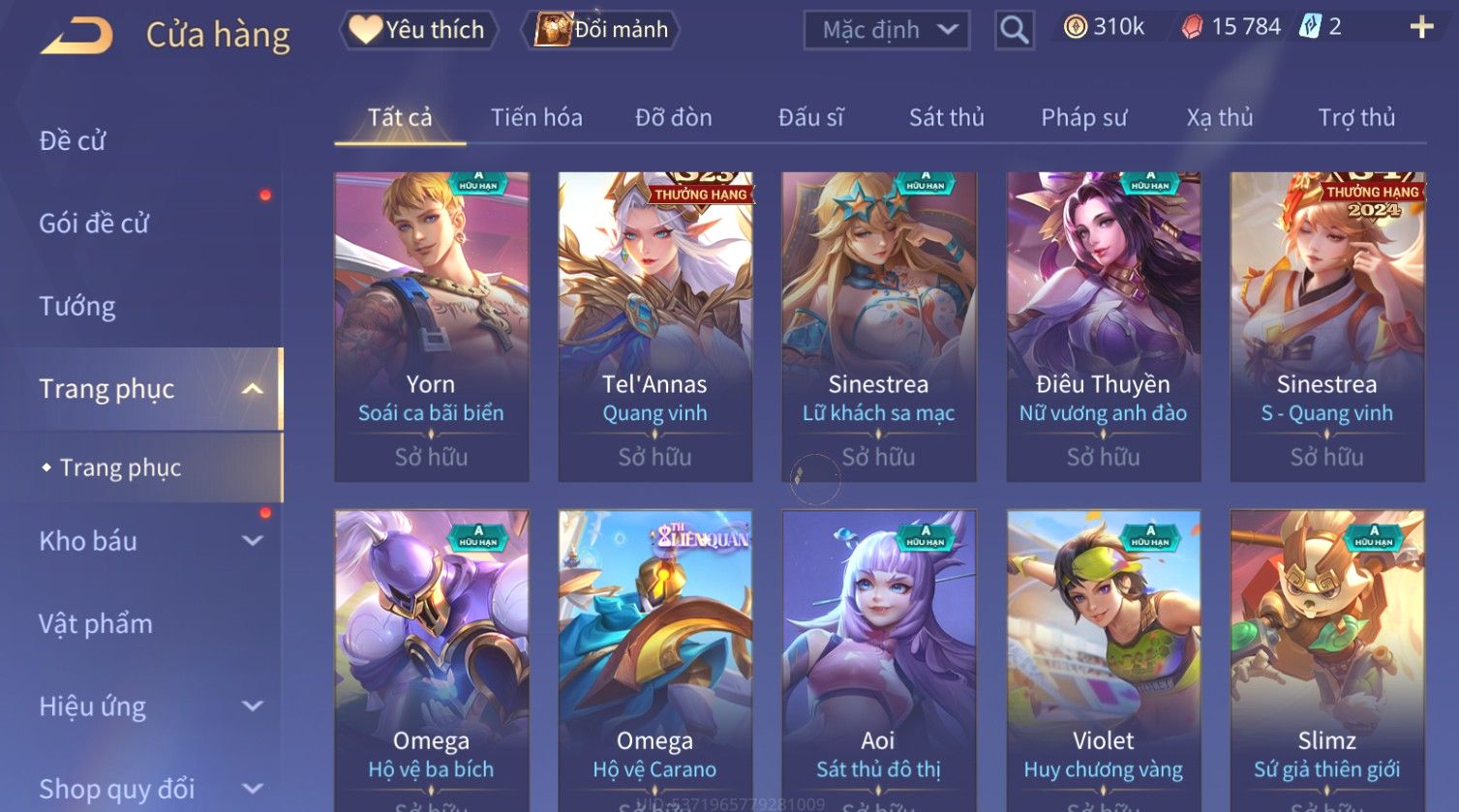Switch to the Tiến hóa tab

point(536,118)
